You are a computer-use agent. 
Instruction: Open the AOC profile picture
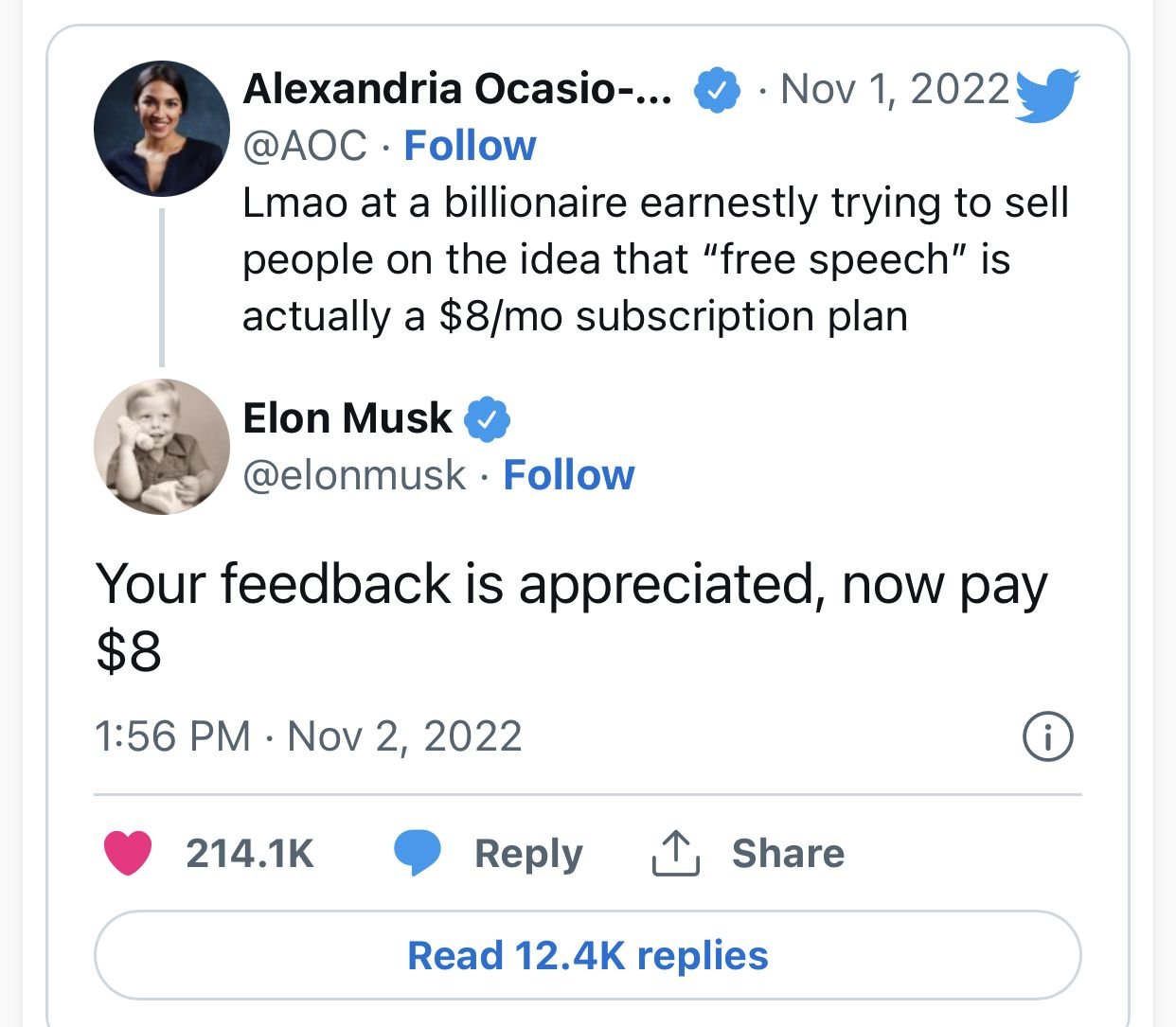pyautogui.click(x=161, y=129)
